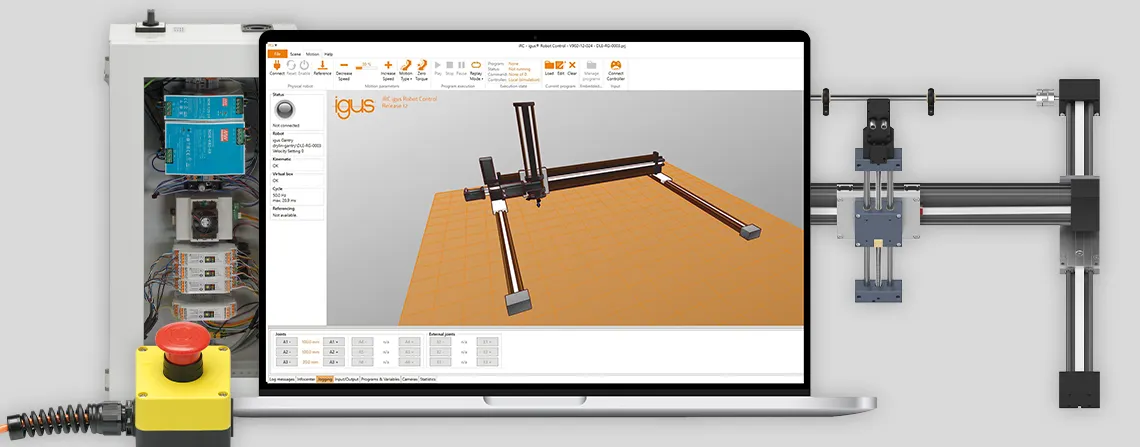Open the Replay Mode dropdown
Viewport: 1140px width, 447px height.
[x=475, y=70]
